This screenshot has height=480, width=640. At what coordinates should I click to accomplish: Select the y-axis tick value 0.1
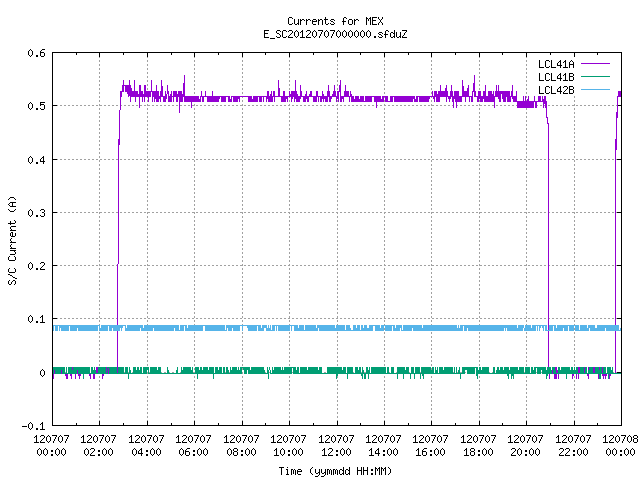tap(36, 319)
